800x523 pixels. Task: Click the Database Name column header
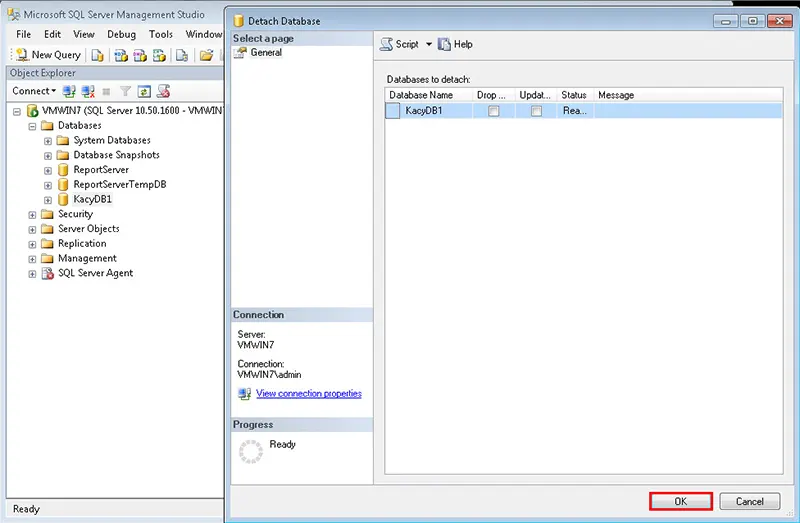429,95
